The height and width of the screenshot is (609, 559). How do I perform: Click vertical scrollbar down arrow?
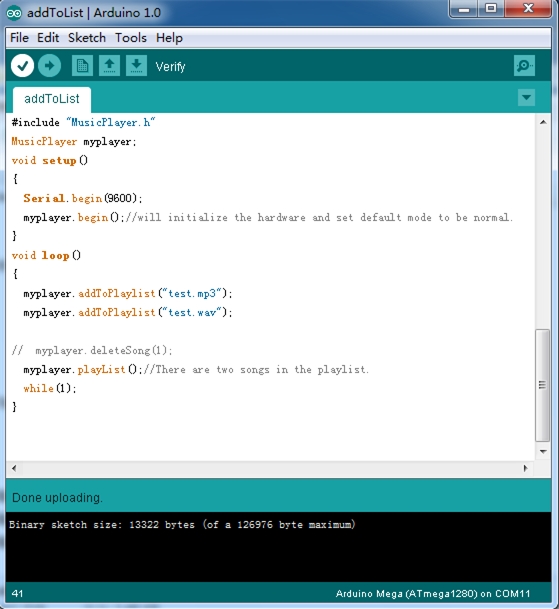[x=543, y=451]
